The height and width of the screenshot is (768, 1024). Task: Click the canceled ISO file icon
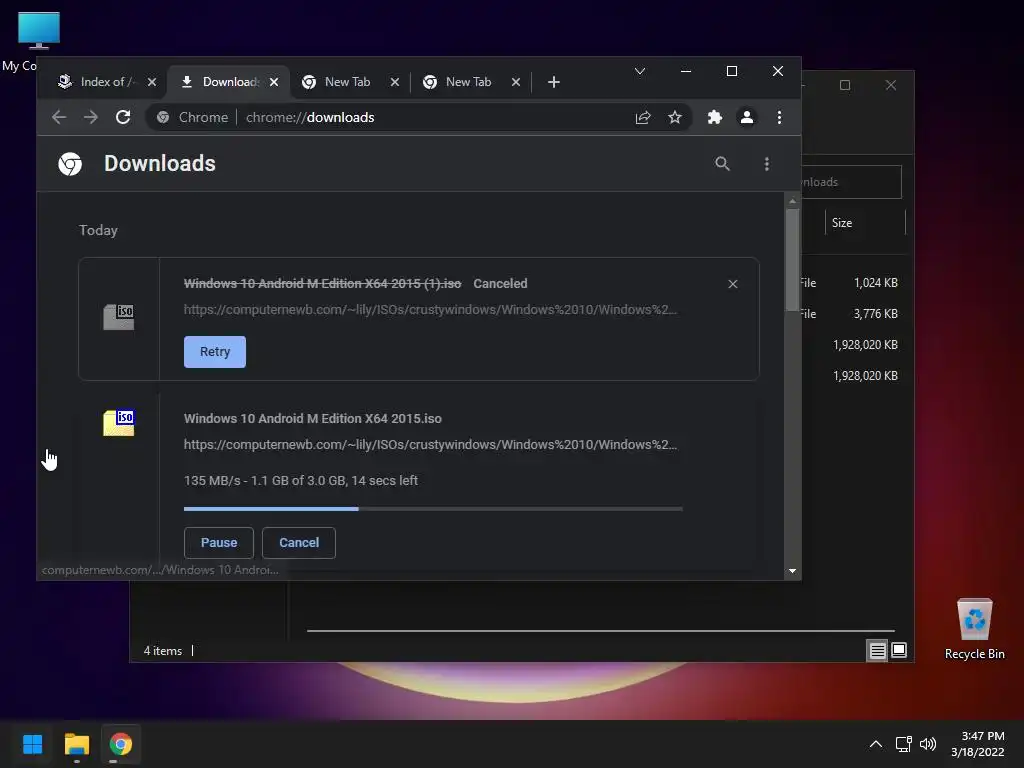pos(119,317)
